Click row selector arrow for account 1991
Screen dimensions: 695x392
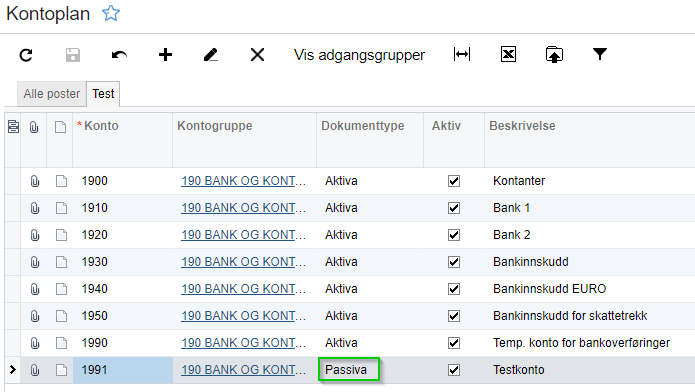(12, 369)
